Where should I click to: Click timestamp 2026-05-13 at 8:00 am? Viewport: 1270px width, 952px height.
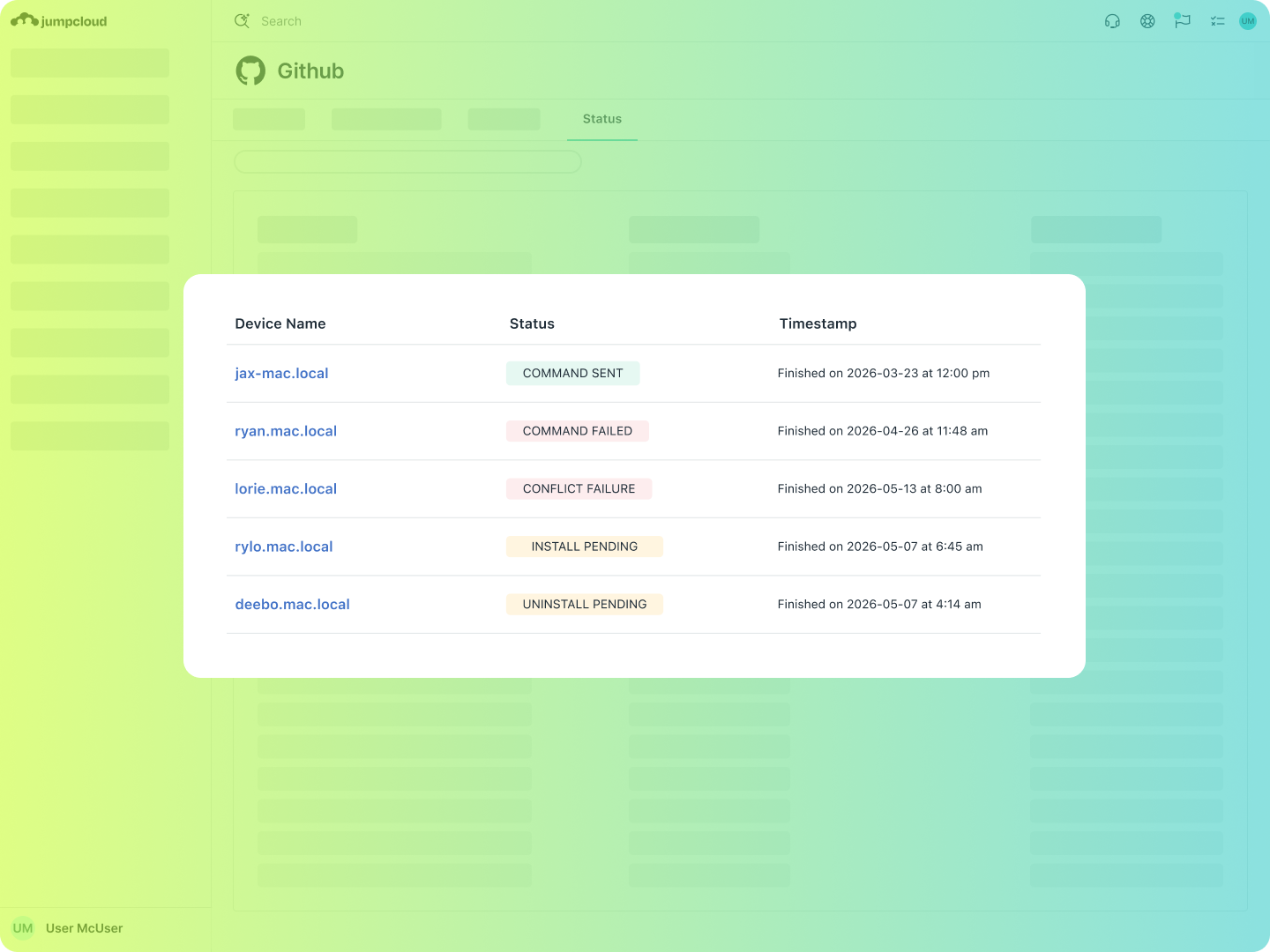click(x=879, y=488)
